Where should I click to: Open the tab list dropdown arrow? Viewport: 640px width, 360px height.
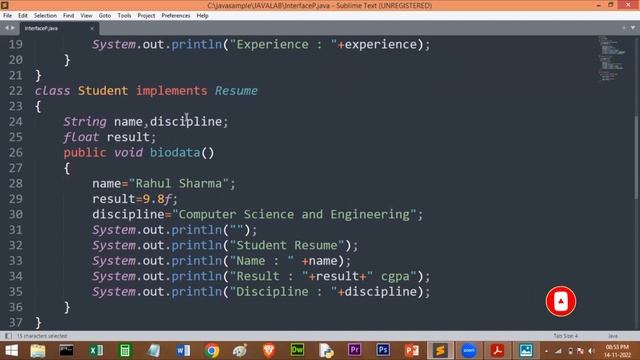coord(633,28)
